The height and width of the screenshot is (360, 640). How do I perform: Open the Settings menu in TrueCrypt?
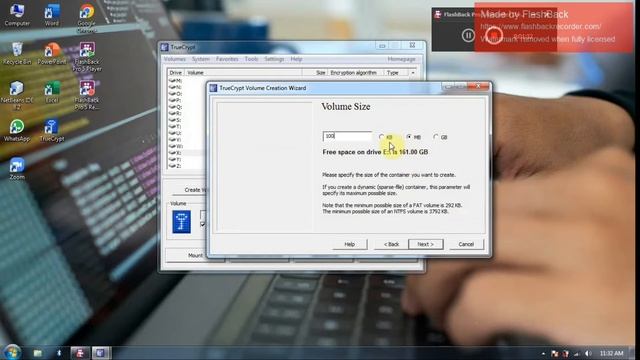(x=274, y=59)
